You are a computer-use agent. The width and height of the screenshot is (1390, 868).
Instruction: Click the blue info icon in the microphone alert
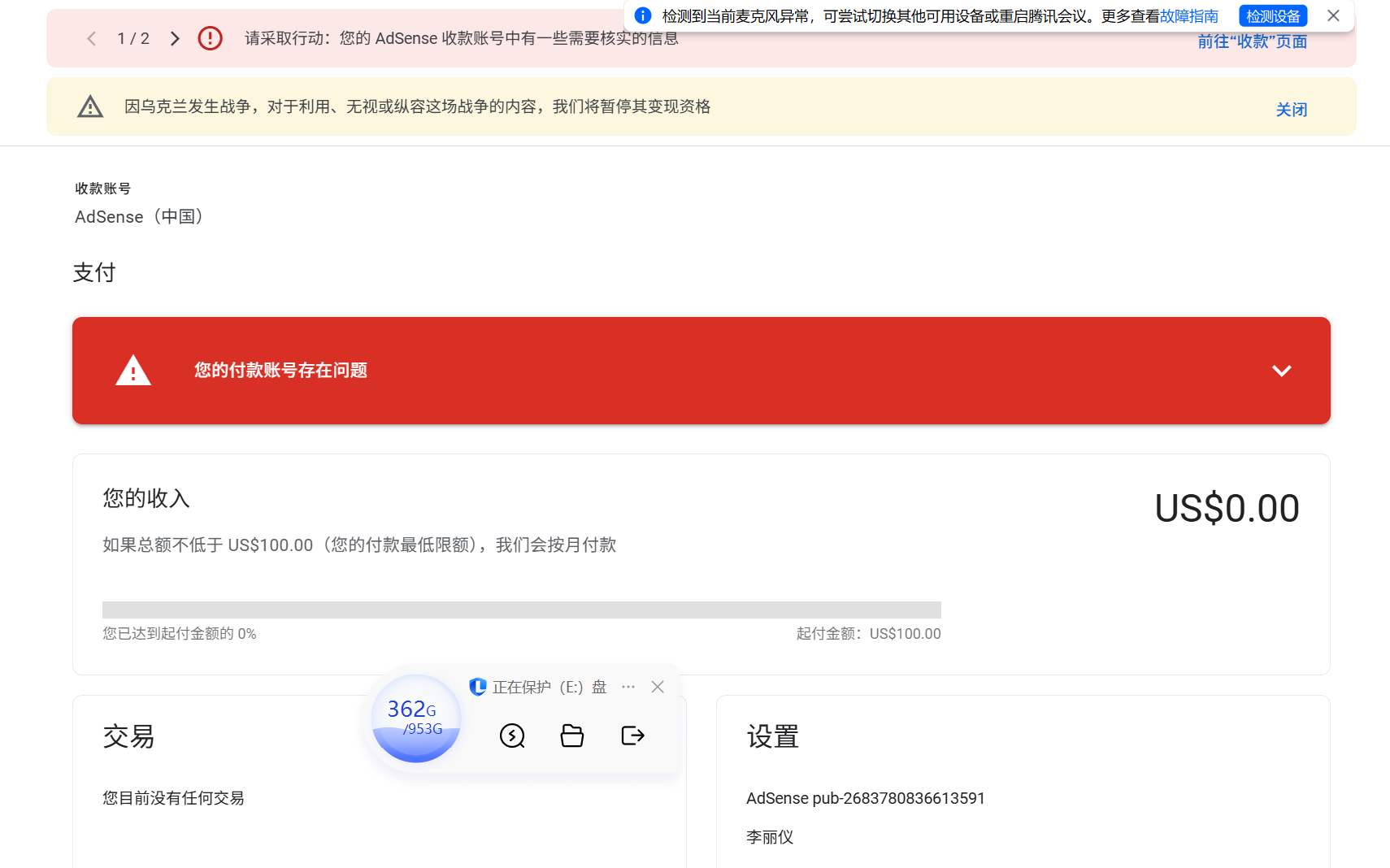click(x=643, y=15)
